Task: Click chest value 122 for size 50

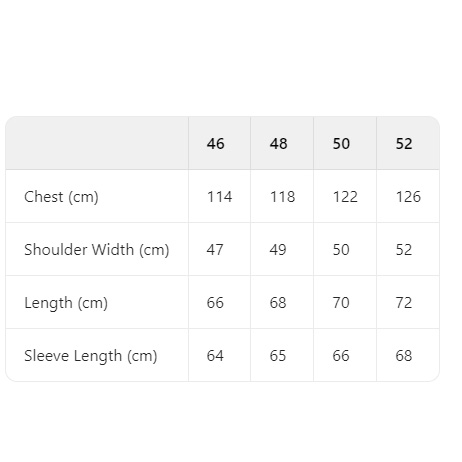Action: (x=345, y=197)
